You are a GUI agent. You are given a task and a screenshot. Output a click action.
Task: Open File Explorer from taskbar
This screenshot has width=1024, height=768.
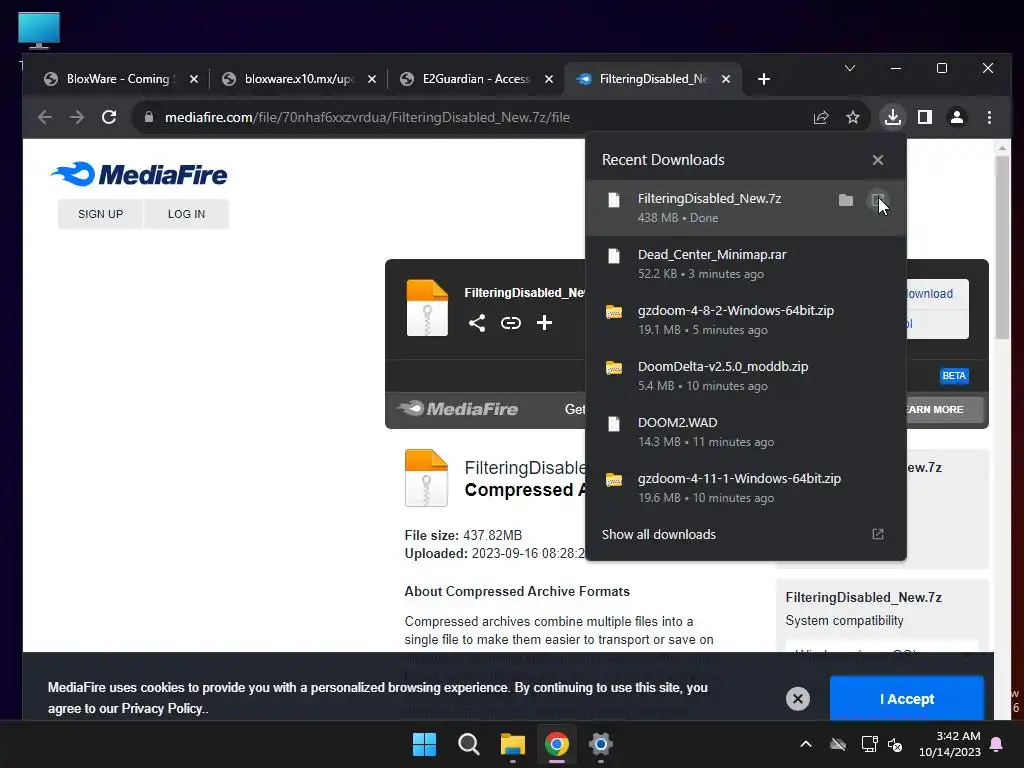pyautogui.click(x=513, y=744)
